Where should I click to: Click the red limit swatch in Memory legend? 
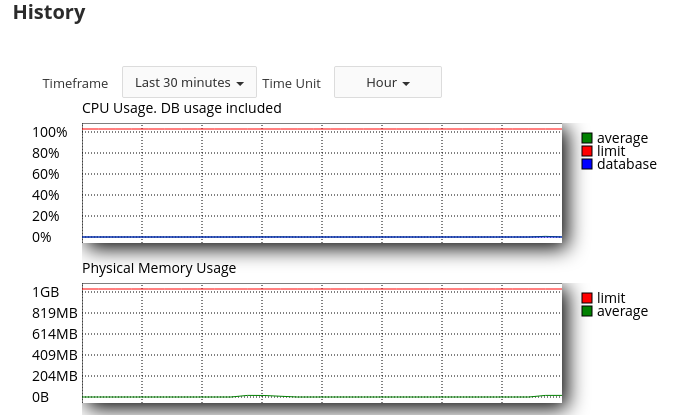[587, 298]
